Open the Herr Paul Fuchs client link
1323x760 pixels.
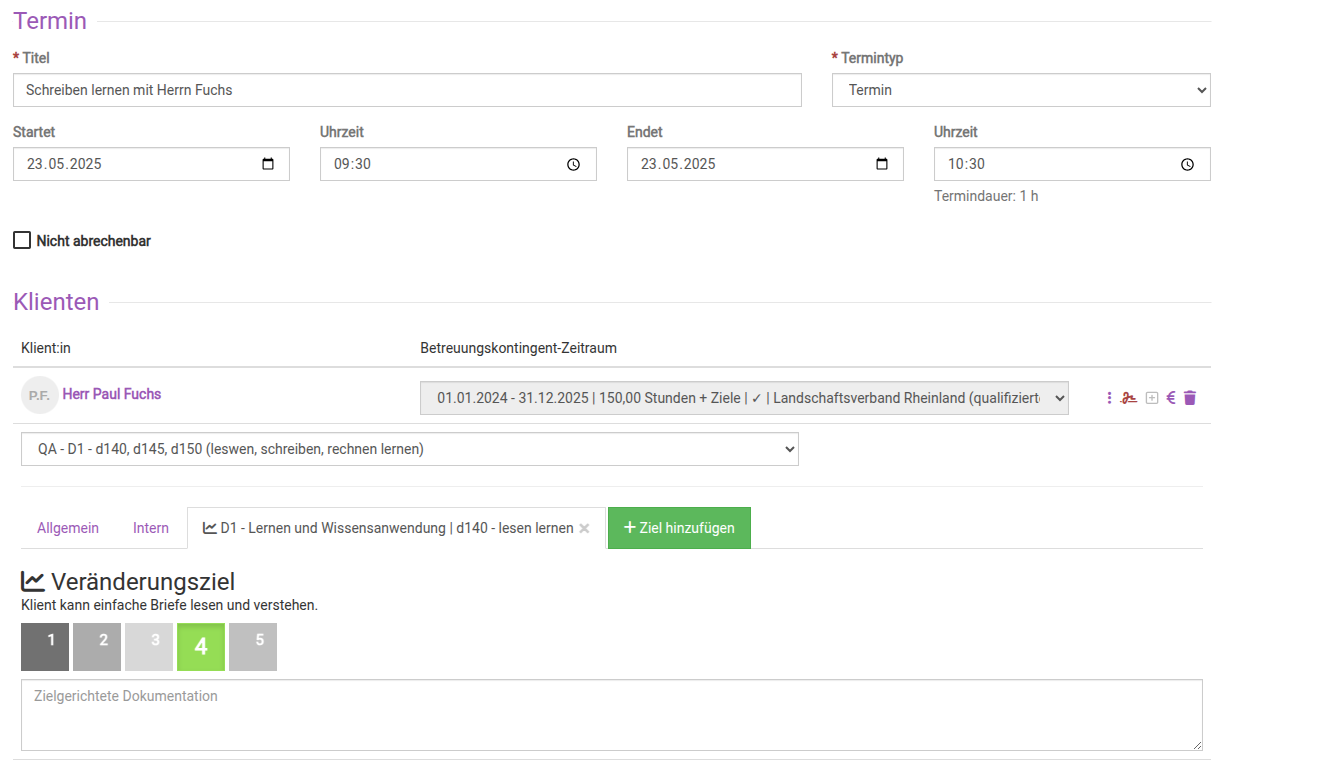[112, 394]
